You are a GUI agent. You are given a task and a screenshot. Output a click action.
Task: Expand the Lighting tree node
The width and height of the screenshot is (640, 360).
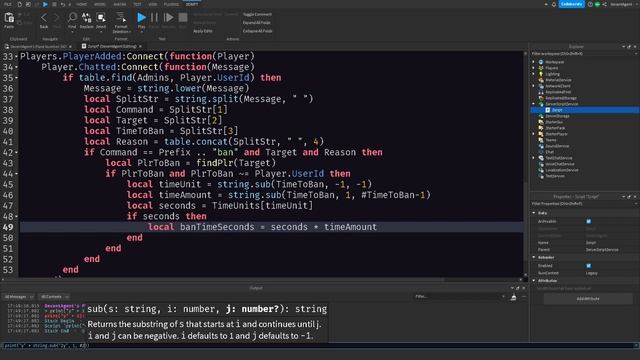tap(533, 74)
